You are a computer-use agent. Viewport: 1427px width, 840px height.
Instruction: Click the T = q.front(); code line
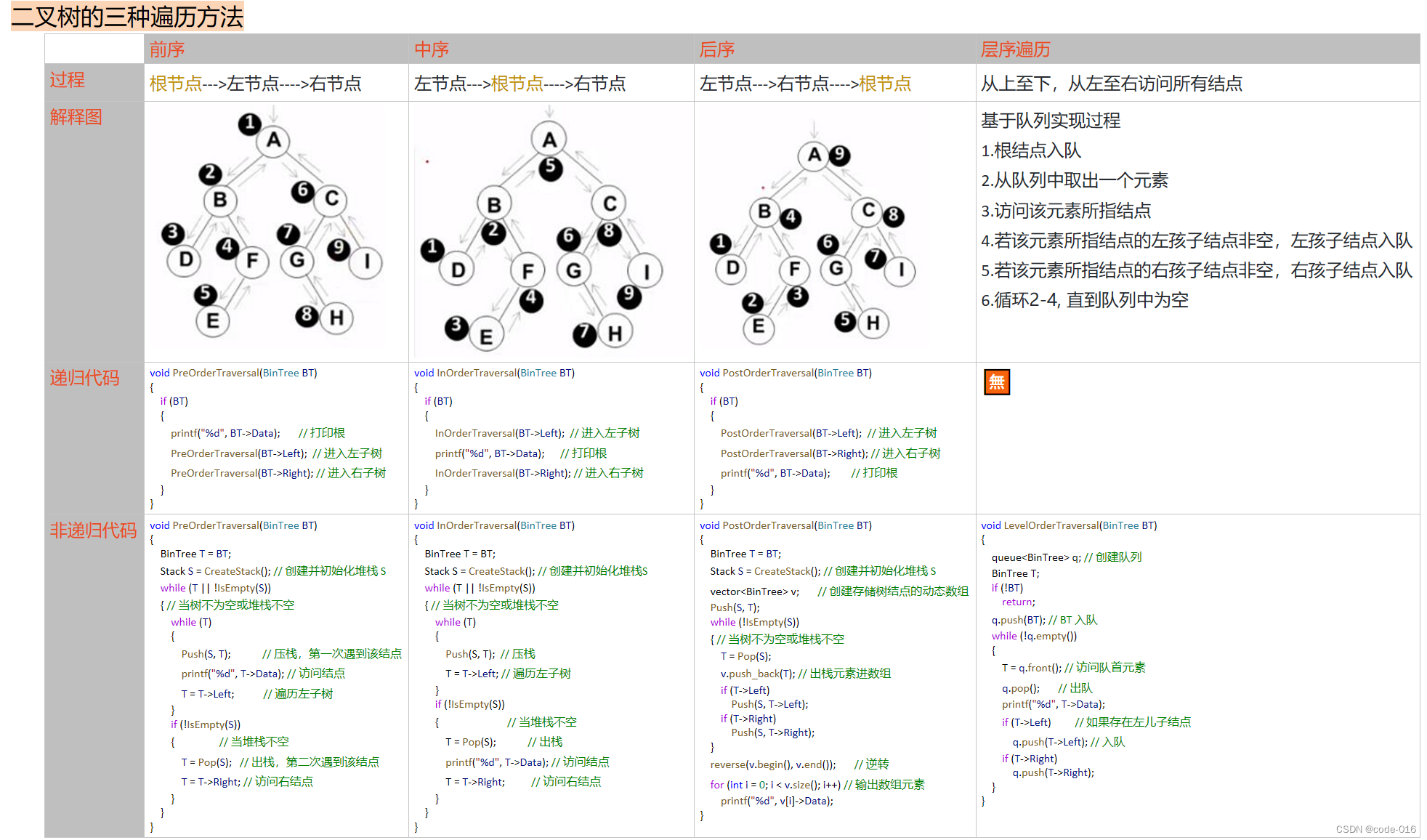point(1073,667)
